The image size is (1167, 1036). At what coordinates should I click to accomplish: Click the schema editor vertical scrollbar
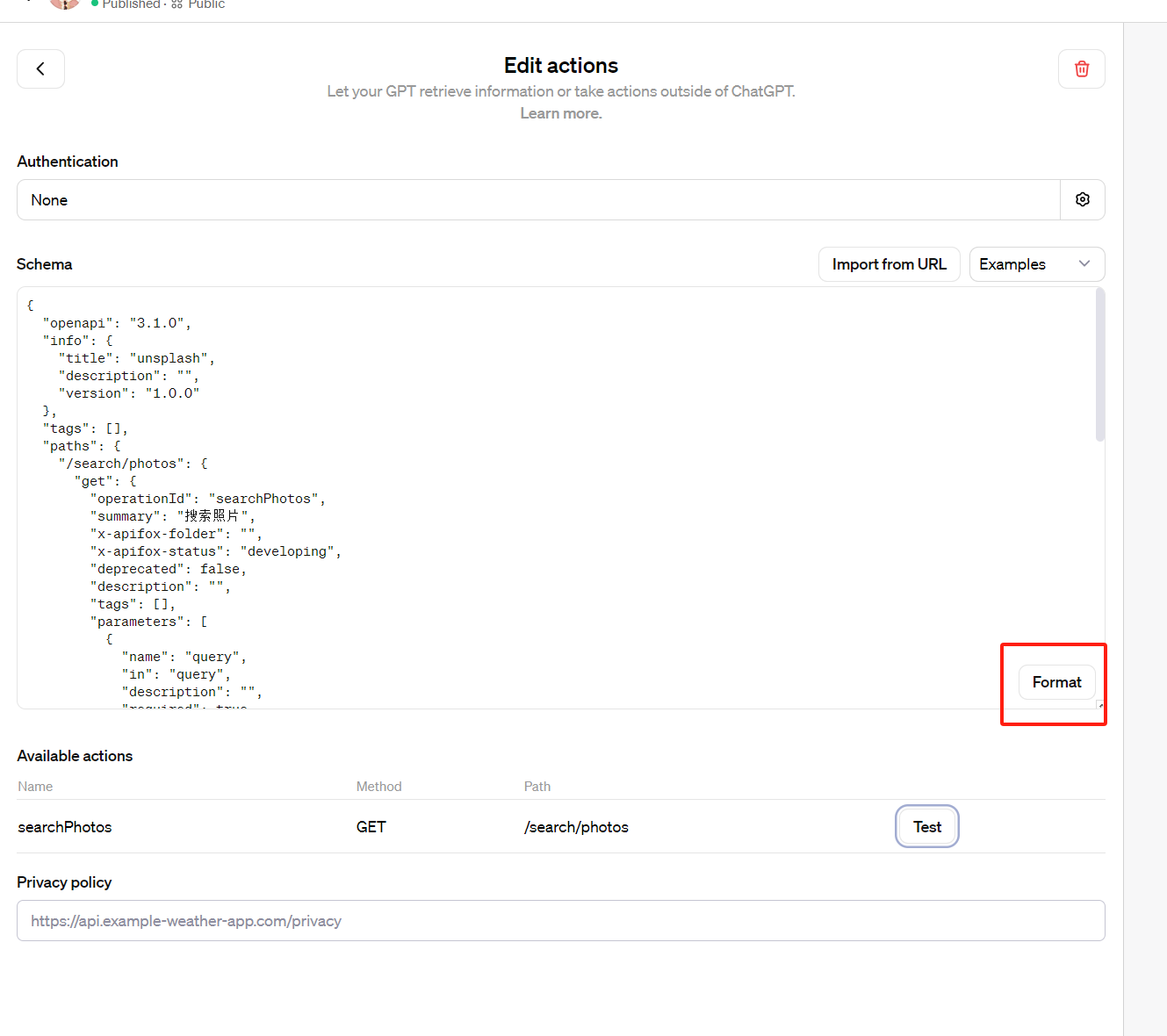[1100, 365]
